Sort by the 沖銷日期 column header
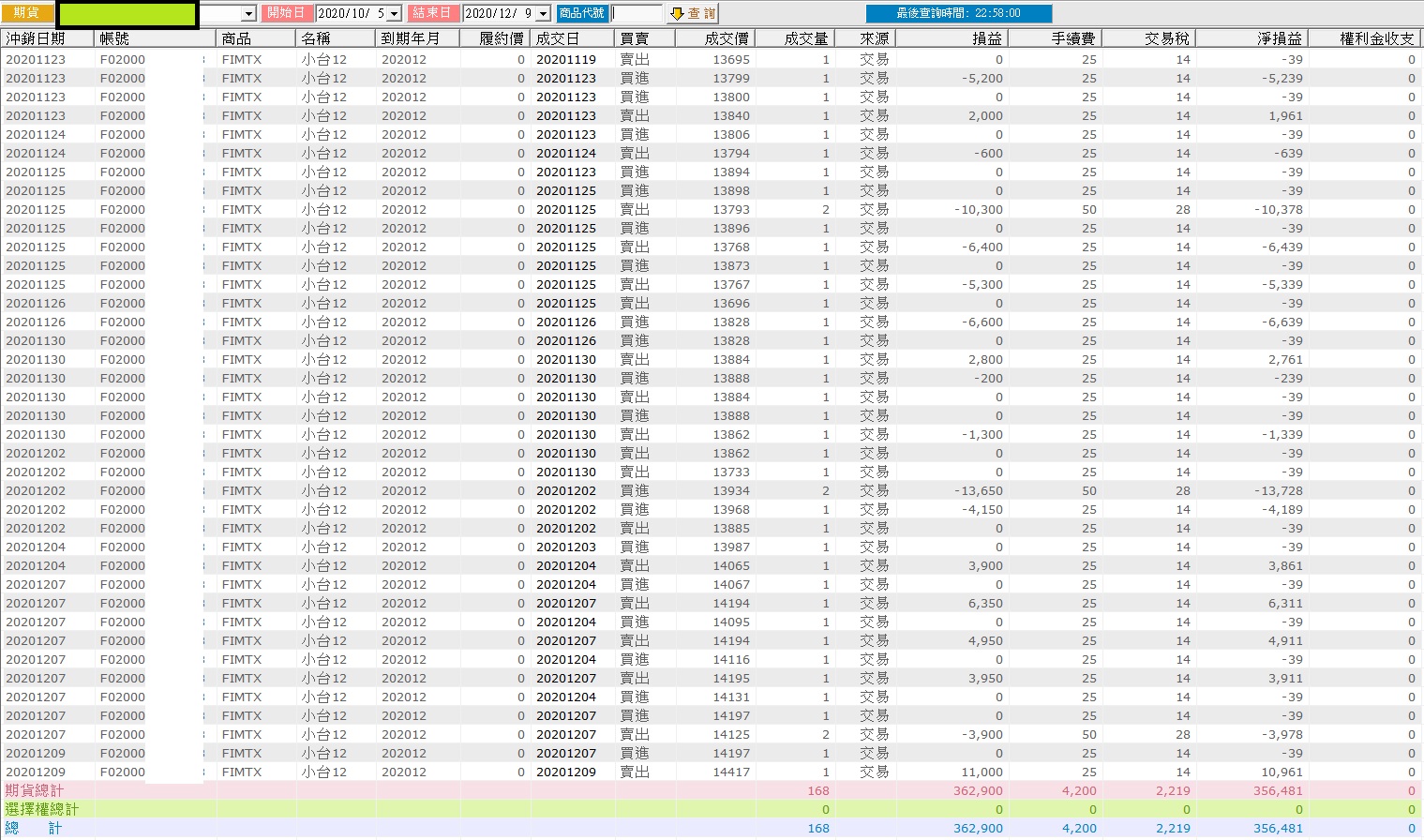Viewport: 1424px width, 840px height. [48, 38]
